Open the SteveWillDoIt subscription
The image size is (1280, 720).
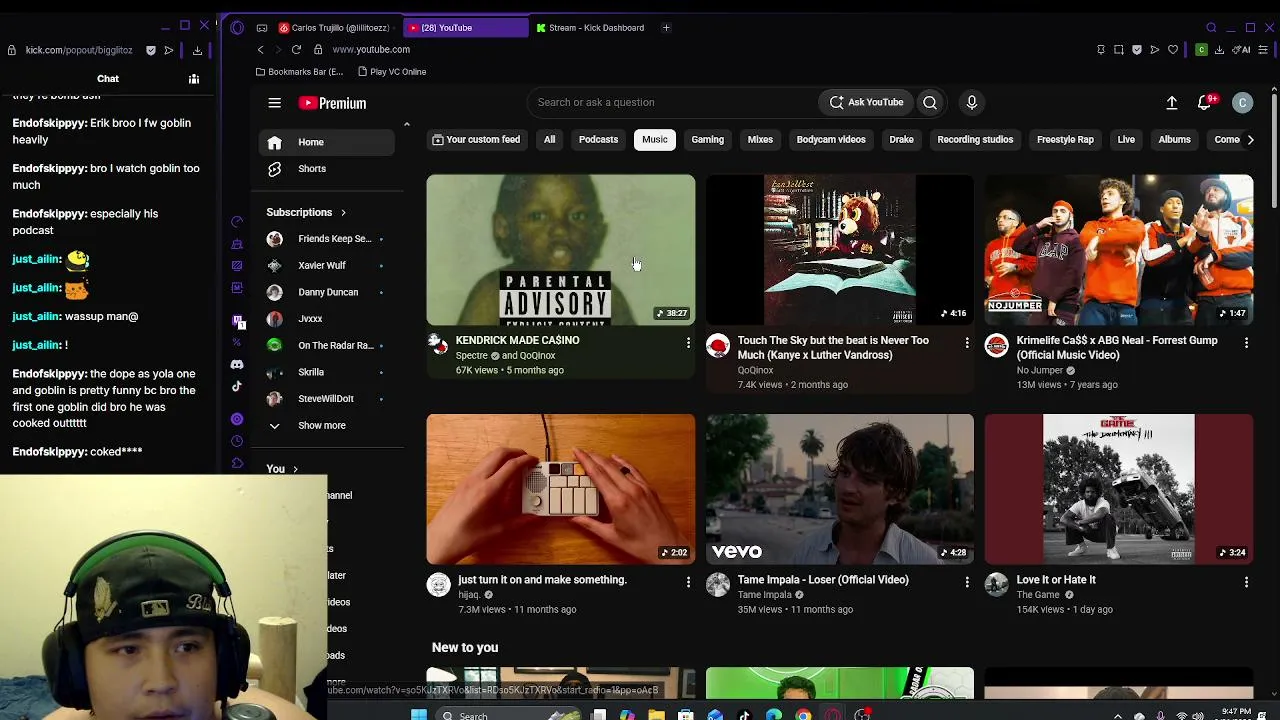point(327,398)
